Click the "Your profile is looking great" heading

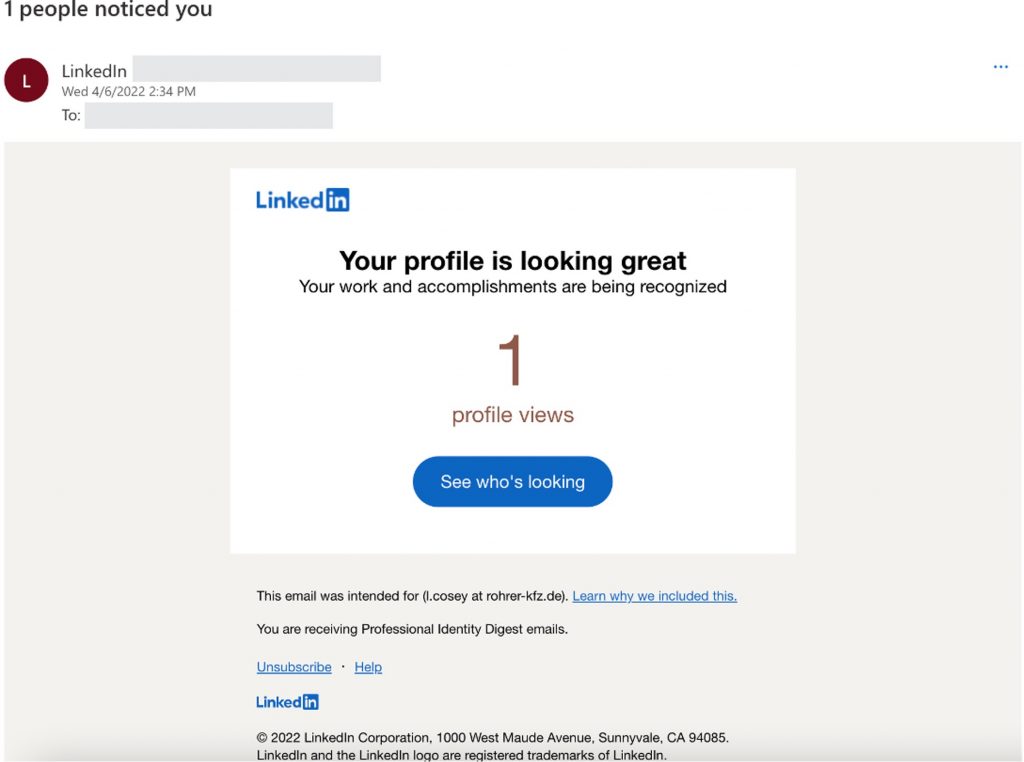tap(512, 261)
